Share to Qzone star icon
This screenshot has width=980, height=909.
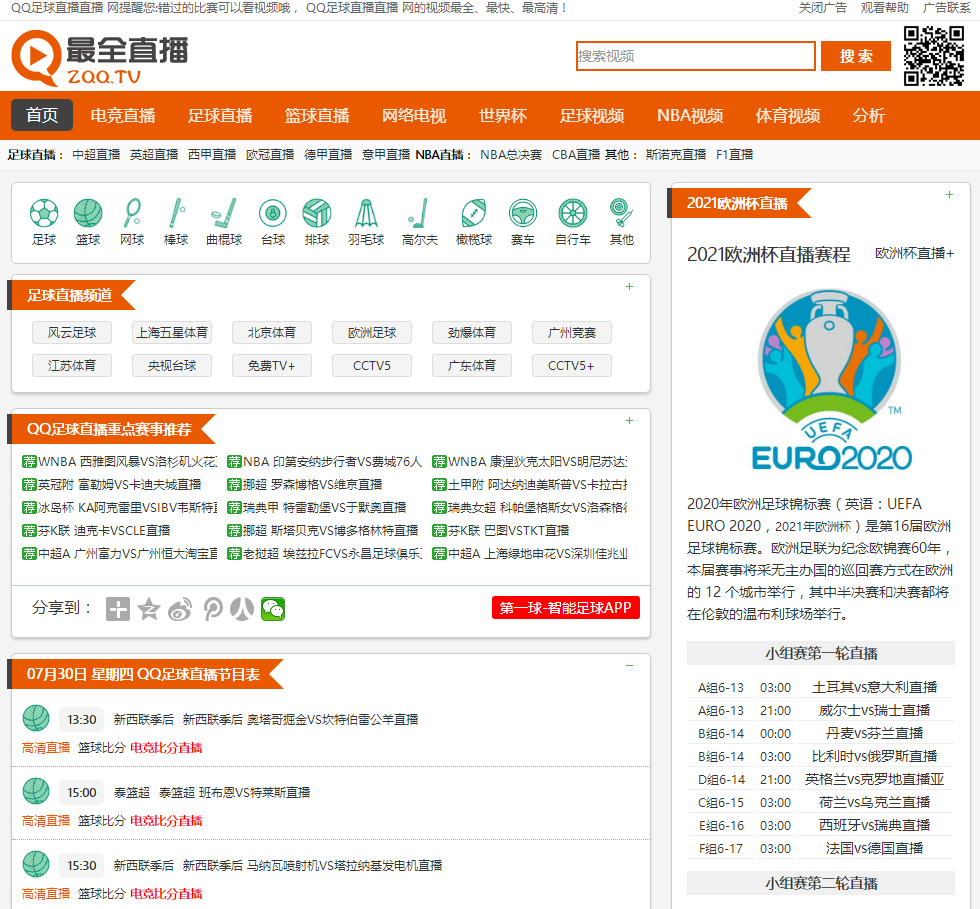[x=149, y=608]
